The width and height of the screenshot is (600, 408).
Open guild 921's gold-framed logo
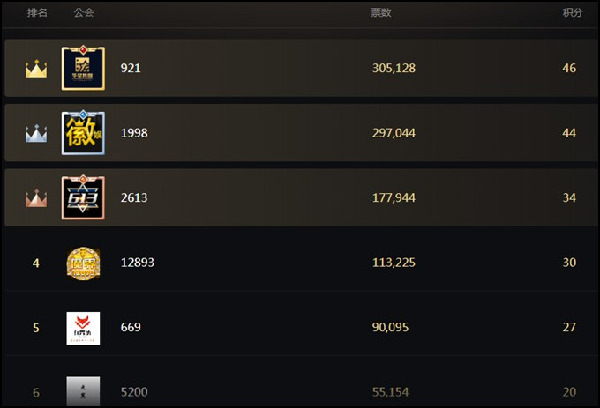pos(83,68)
